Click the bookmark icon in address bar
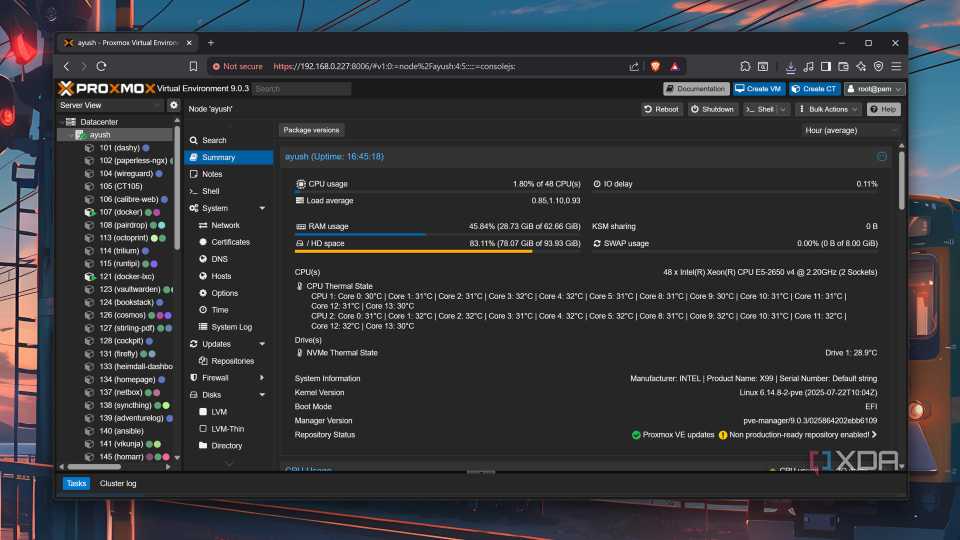Image resolution: width=960 pixels, height=540 pixels. (193, 66)
